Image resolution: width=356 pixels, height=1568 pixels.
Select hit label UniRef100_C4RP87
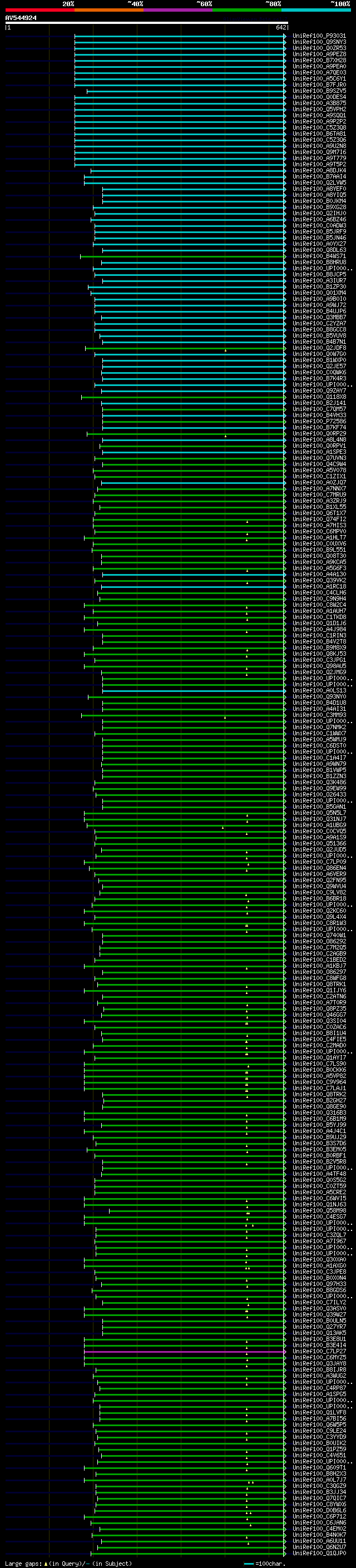point(319,1388)
